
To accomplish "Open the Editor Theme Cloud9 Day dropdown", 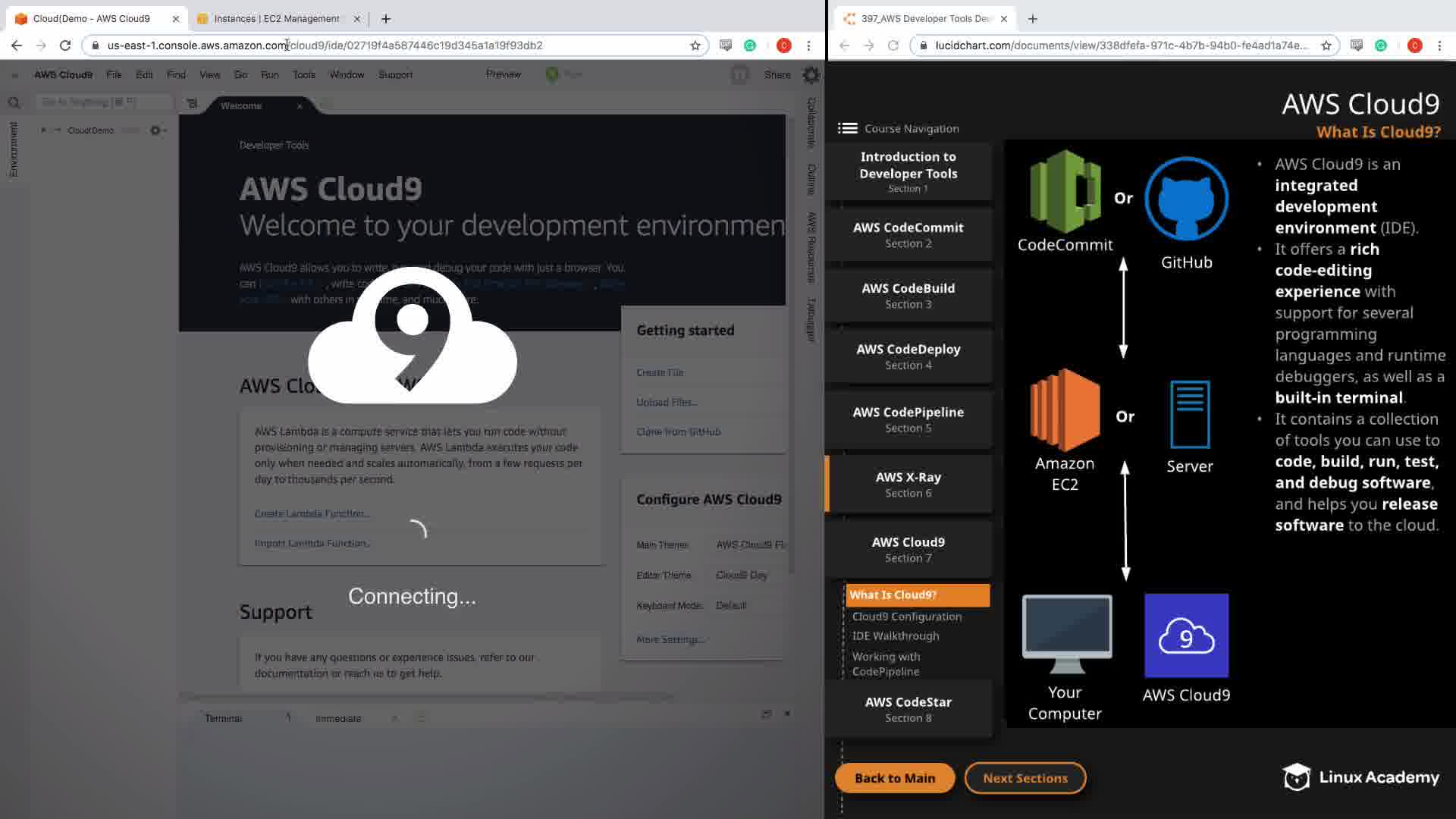I will point(742,575).
